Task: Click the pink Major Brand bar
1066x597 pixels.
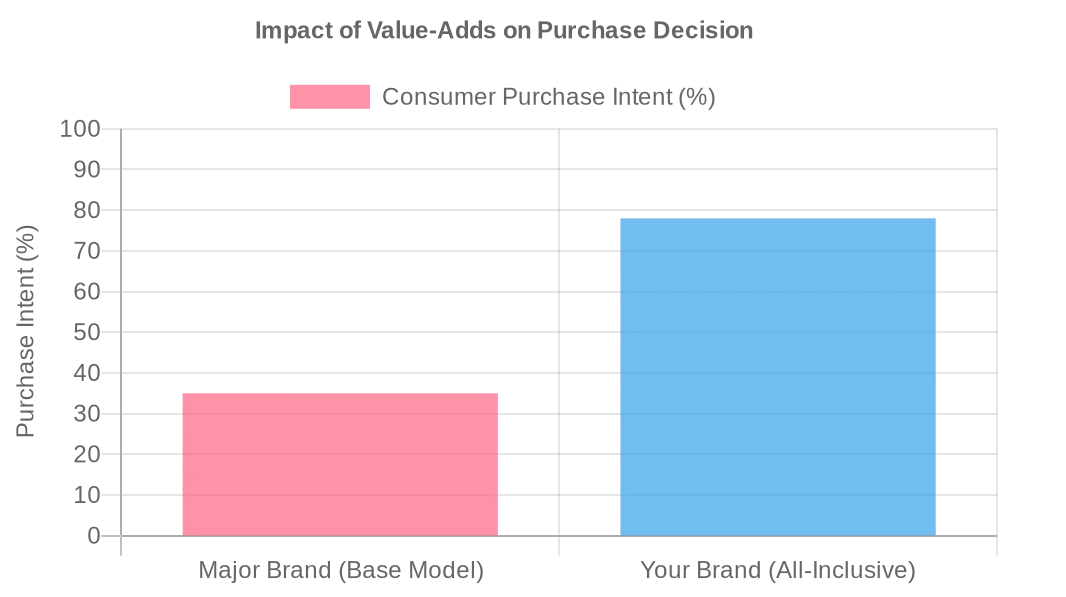Action: coord(340,465)
